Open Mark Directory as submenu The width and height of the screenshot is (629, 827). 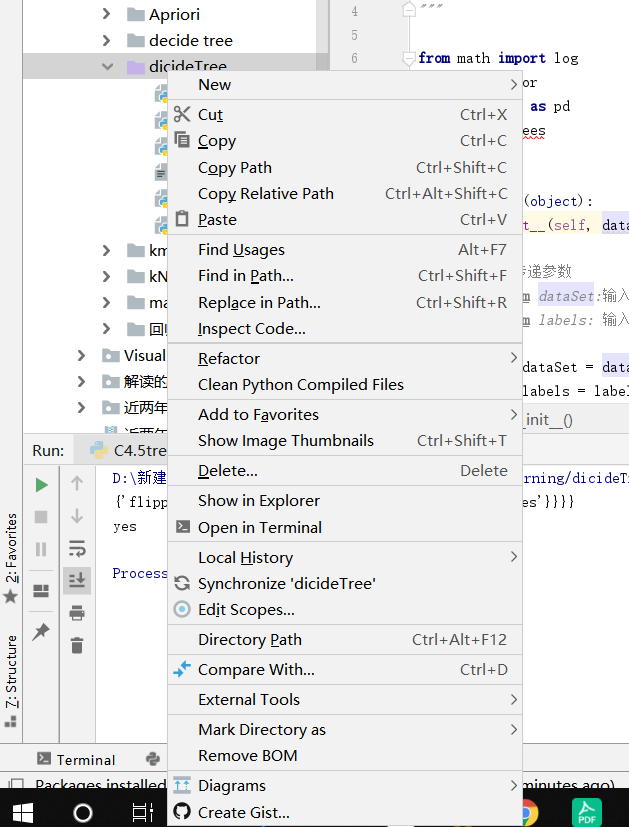click(x=345, y=729)
